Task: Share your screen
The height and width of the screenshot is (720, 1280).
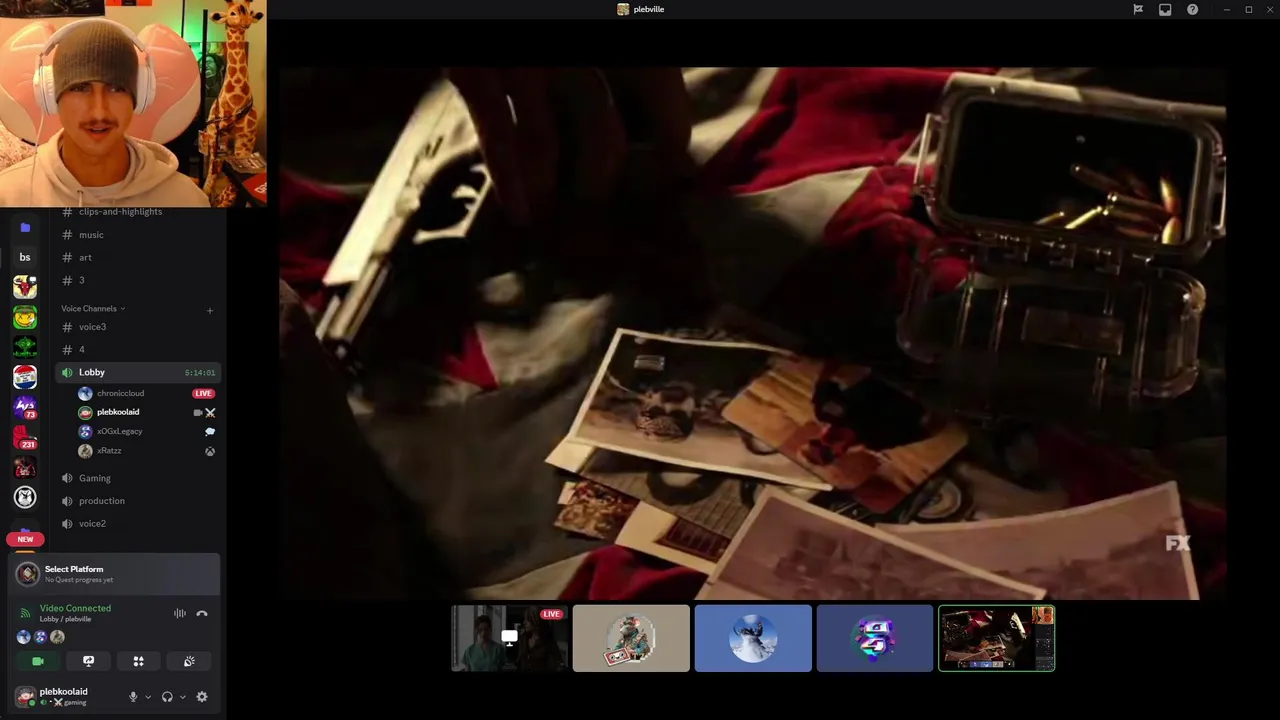Action: (x=88, y=661)
